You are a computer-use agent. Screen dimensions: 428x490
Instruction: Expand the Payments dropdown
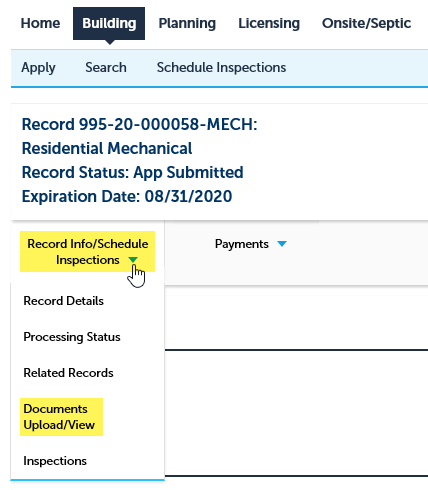(x=251, y=244)
